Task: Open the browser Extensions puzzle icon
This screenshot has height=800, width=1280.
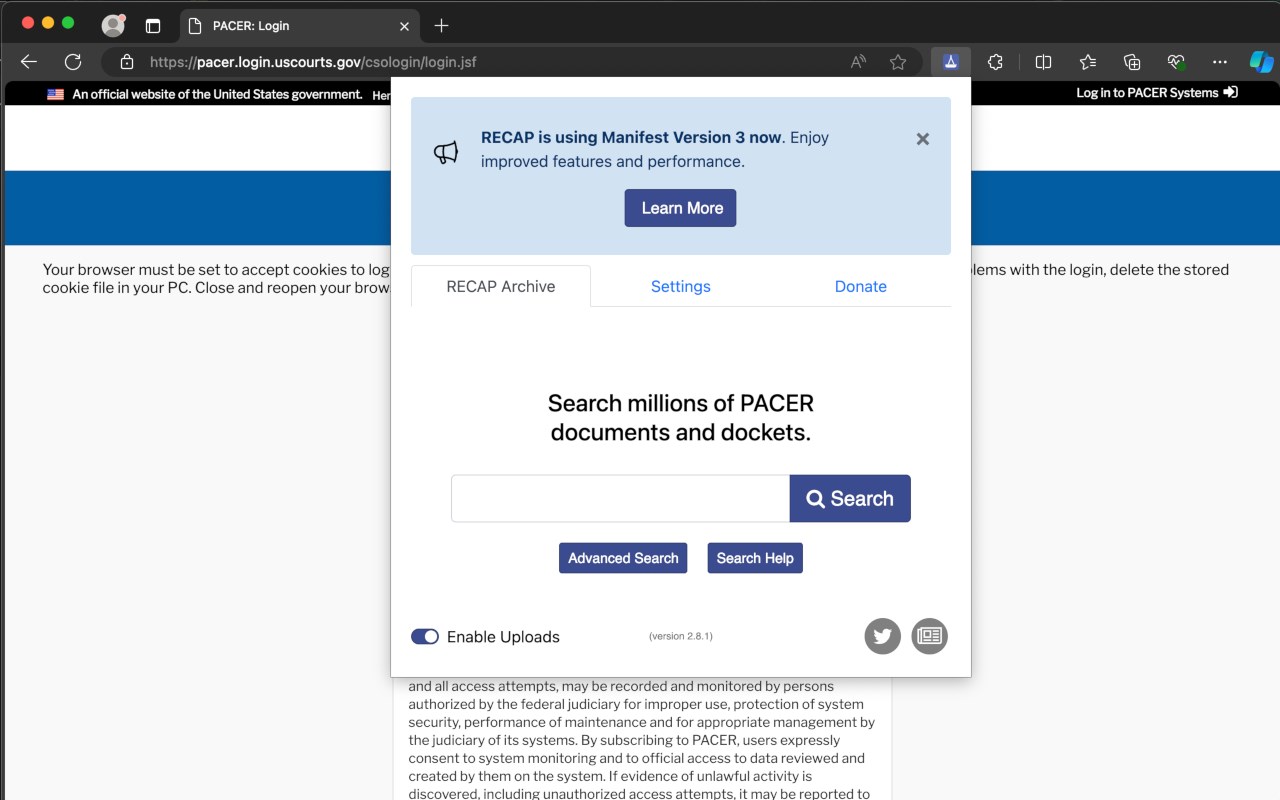Action: tap(995, 62)
